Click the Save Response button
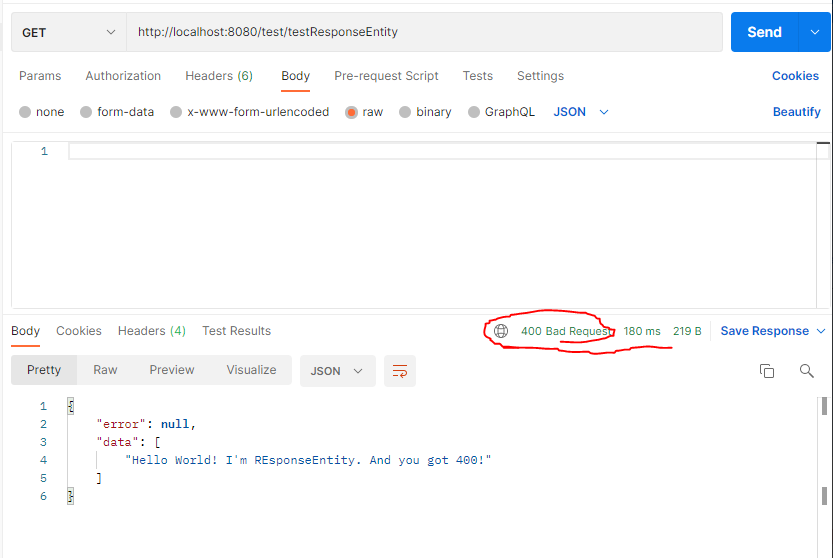 tap(764, 331)
